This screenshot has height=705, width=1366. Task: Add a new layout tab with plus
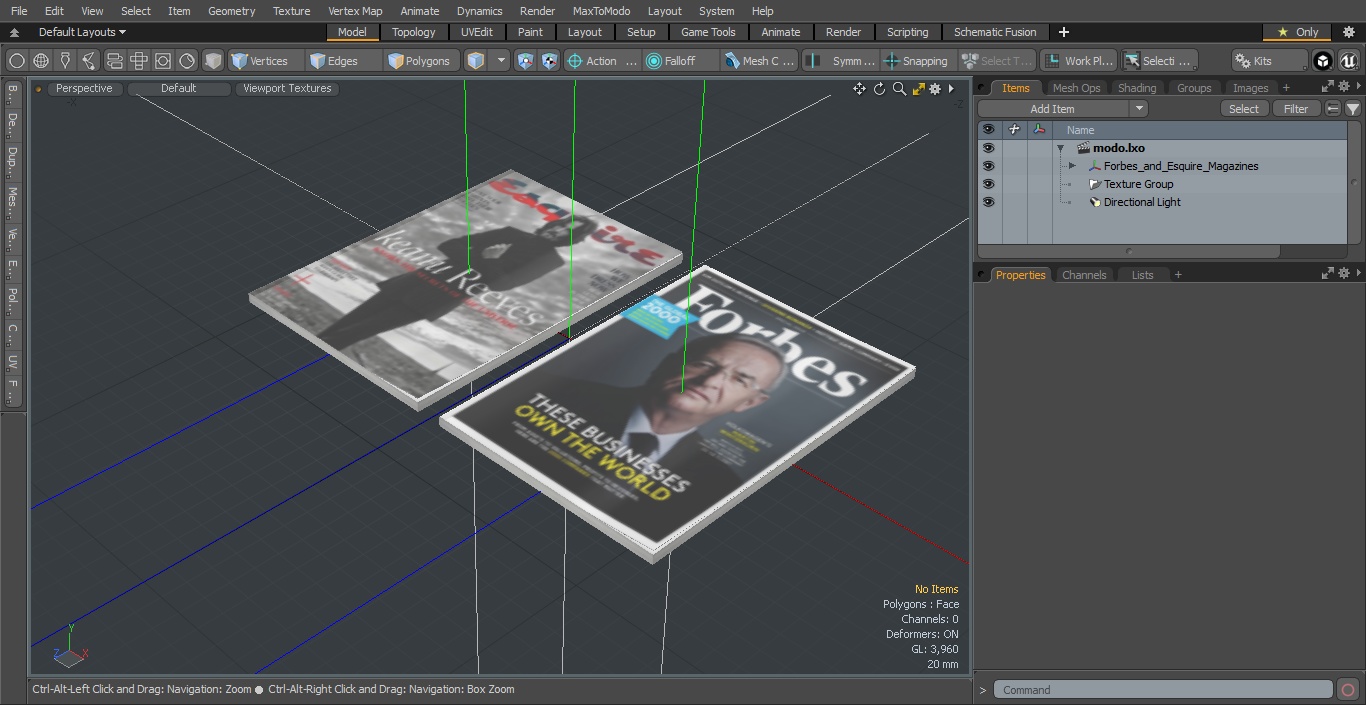click(1063, 32)
